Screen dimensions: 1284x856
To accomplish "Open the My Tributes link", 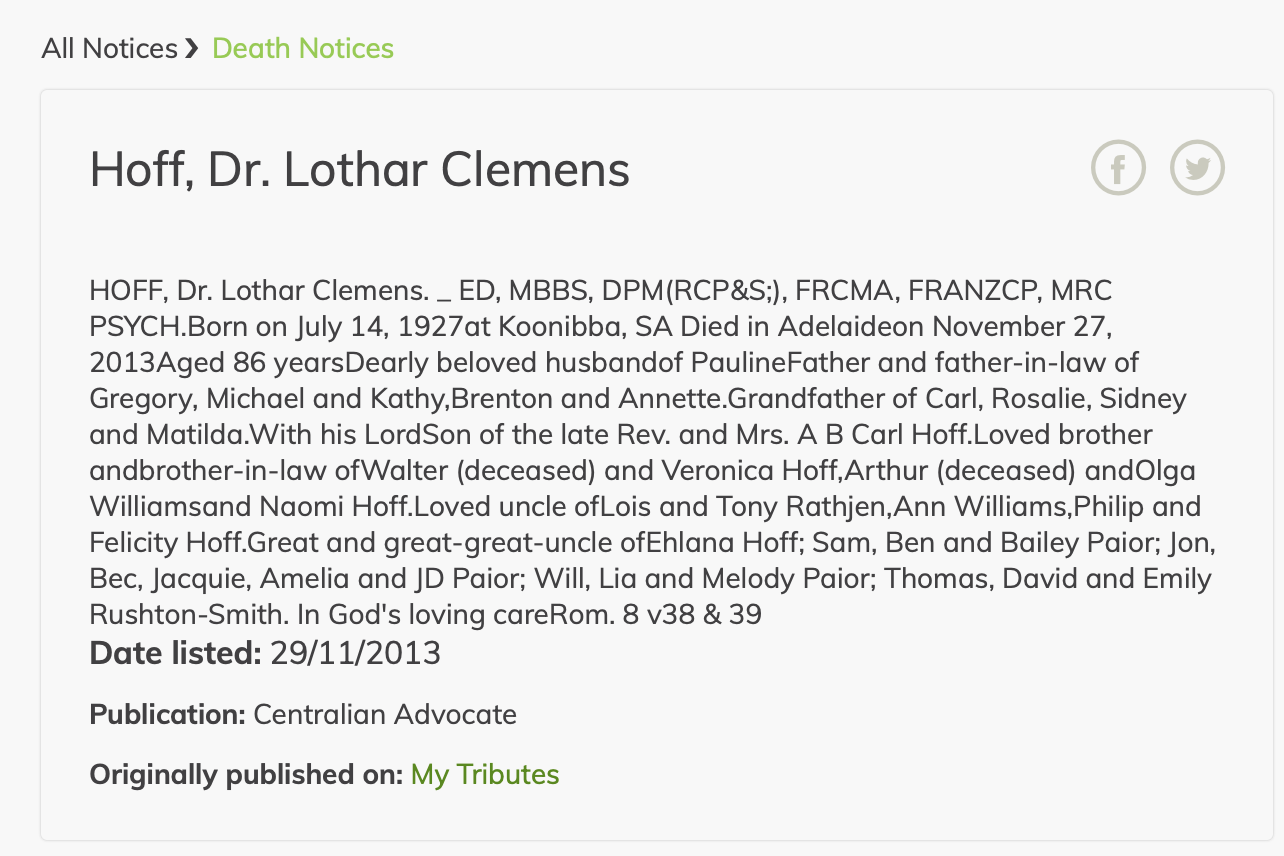I will (x=485, y=774).
